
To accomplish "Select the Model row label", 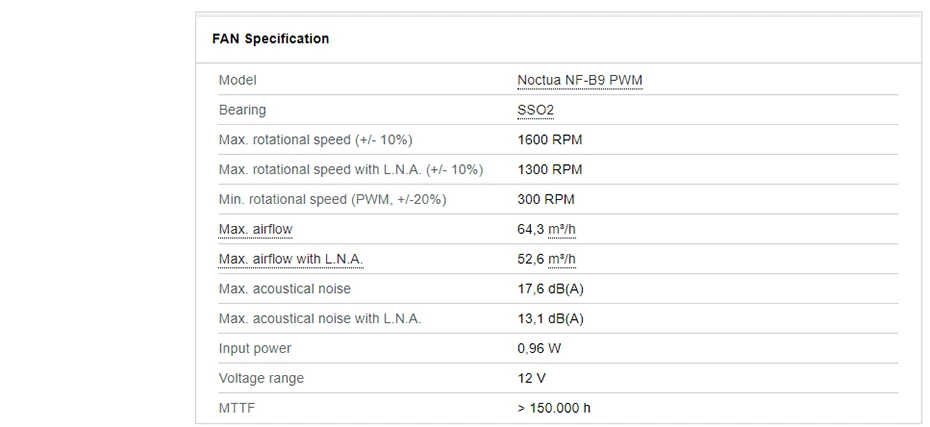I will 237,80.
